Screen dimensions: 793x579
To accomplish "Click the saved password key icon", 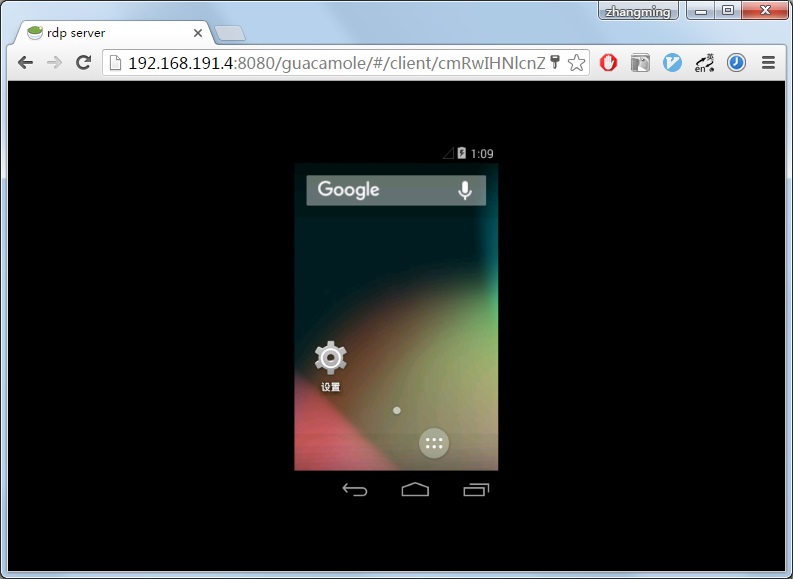I will click(555, 62).
